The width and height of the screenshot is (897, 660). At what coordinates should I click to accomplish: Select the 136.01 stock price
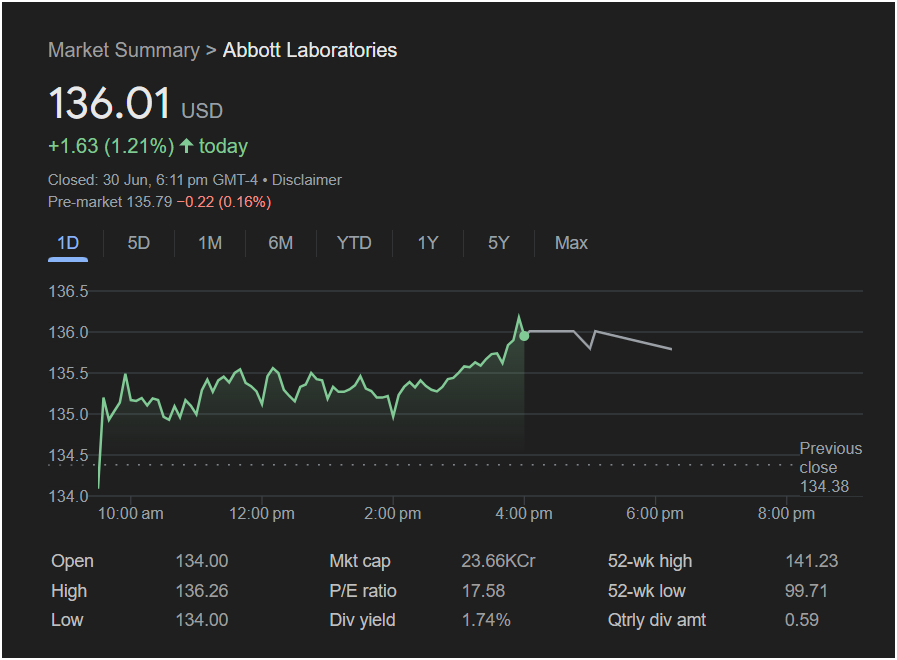tap(109, 104)
